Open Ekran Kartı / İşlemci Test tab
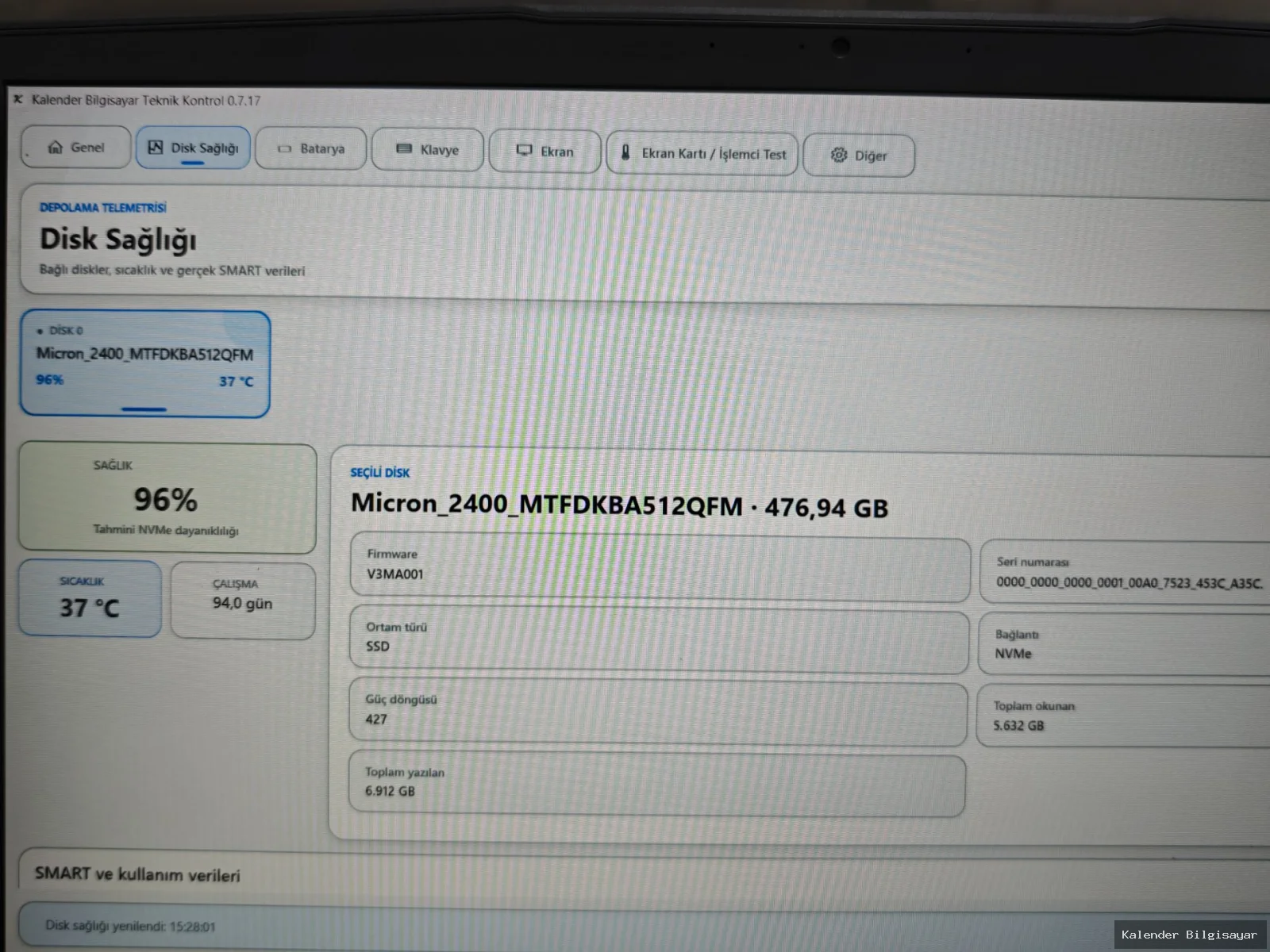Image resolution: width=1270 pixels, height=952 pixels. pyautogui.click(x=702, y=154)
